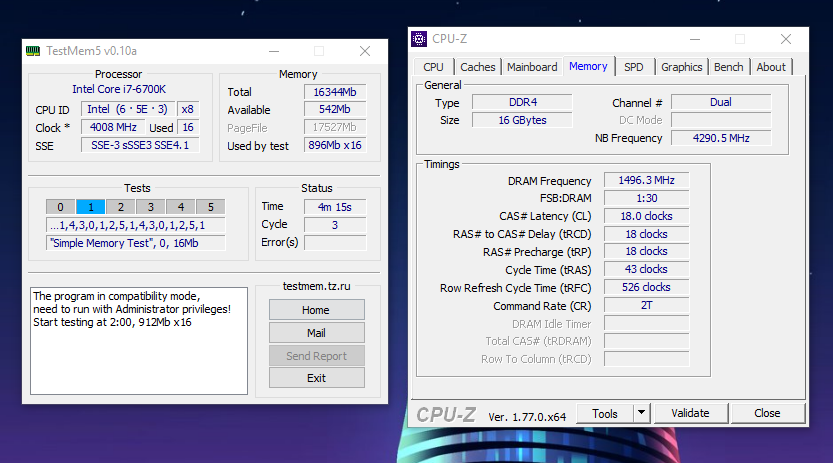The image size is (833, 463).
Task: Click the Size value 16 GBytes
Action: 522,121
